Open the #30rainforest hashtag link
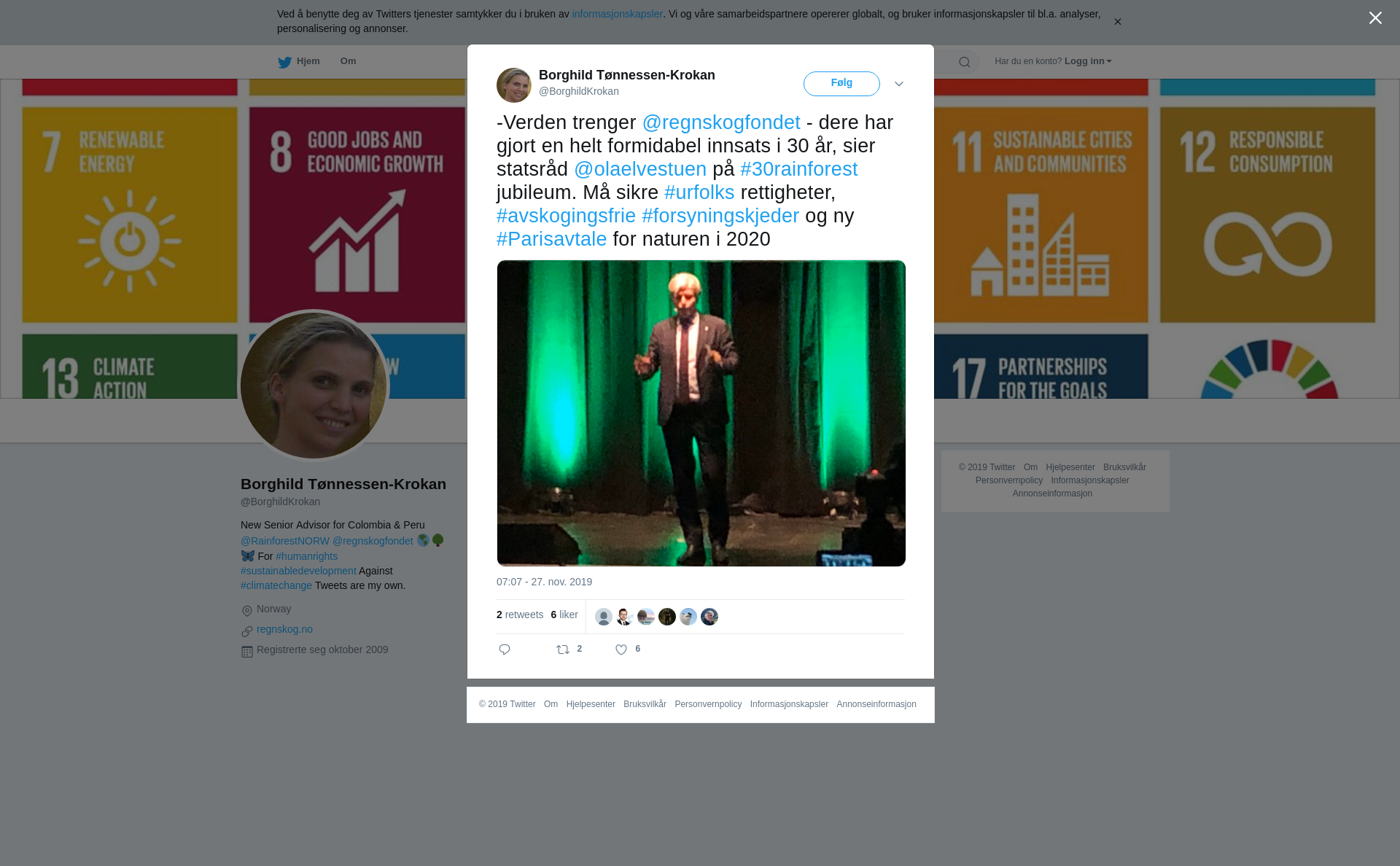This screenshot has width=1400, height=866. point(799,169)
